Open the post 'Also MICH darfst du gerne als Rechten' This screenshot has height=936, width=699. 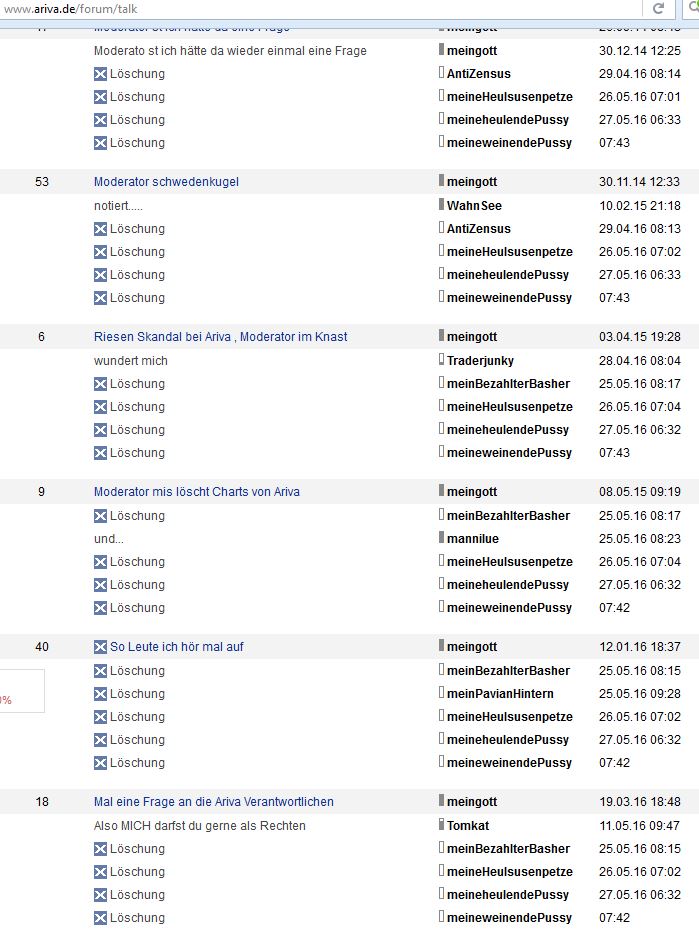pos(199,826)
